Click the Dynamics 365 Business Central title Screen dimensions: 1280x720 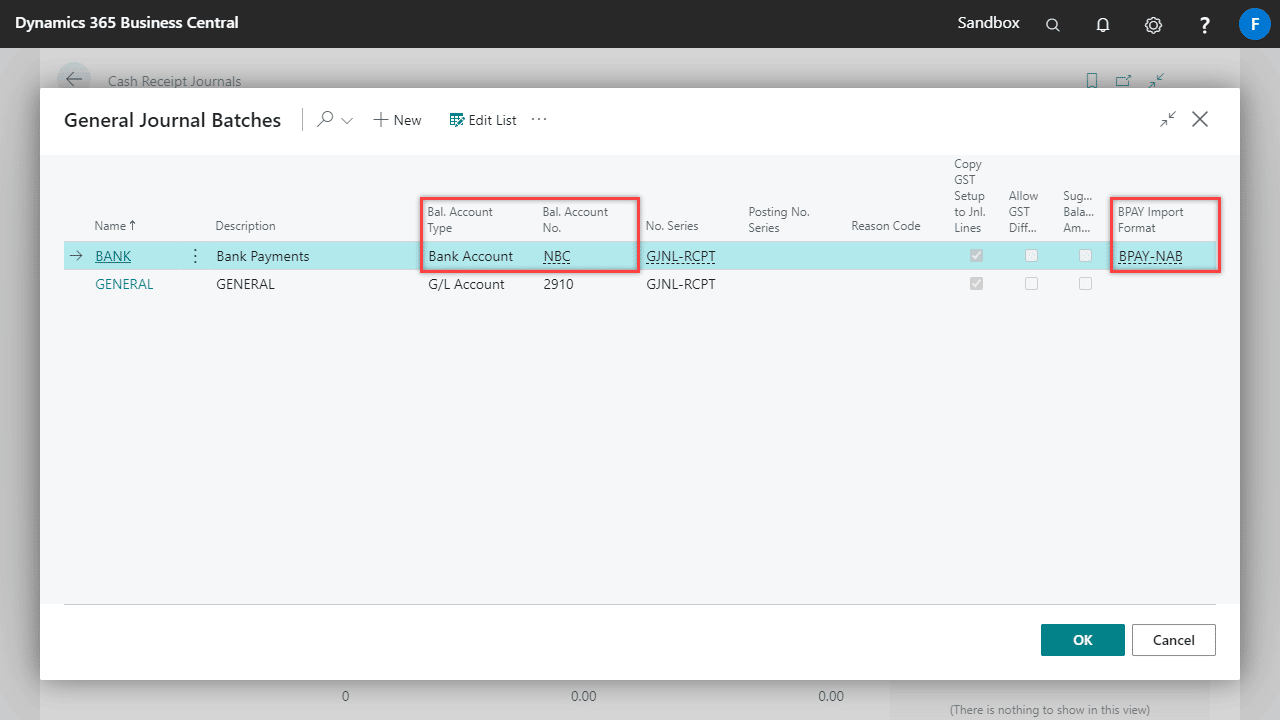coord(127,22)
